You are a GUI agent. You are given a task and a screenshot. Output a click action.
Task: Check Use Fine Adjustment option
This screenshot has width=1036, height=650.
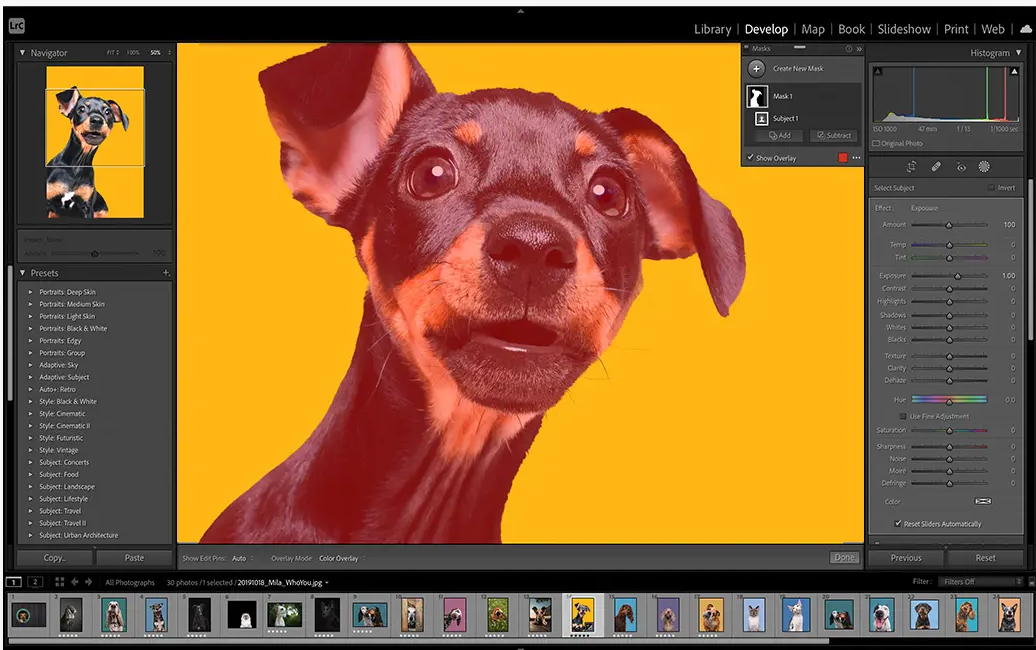[903, 416]
